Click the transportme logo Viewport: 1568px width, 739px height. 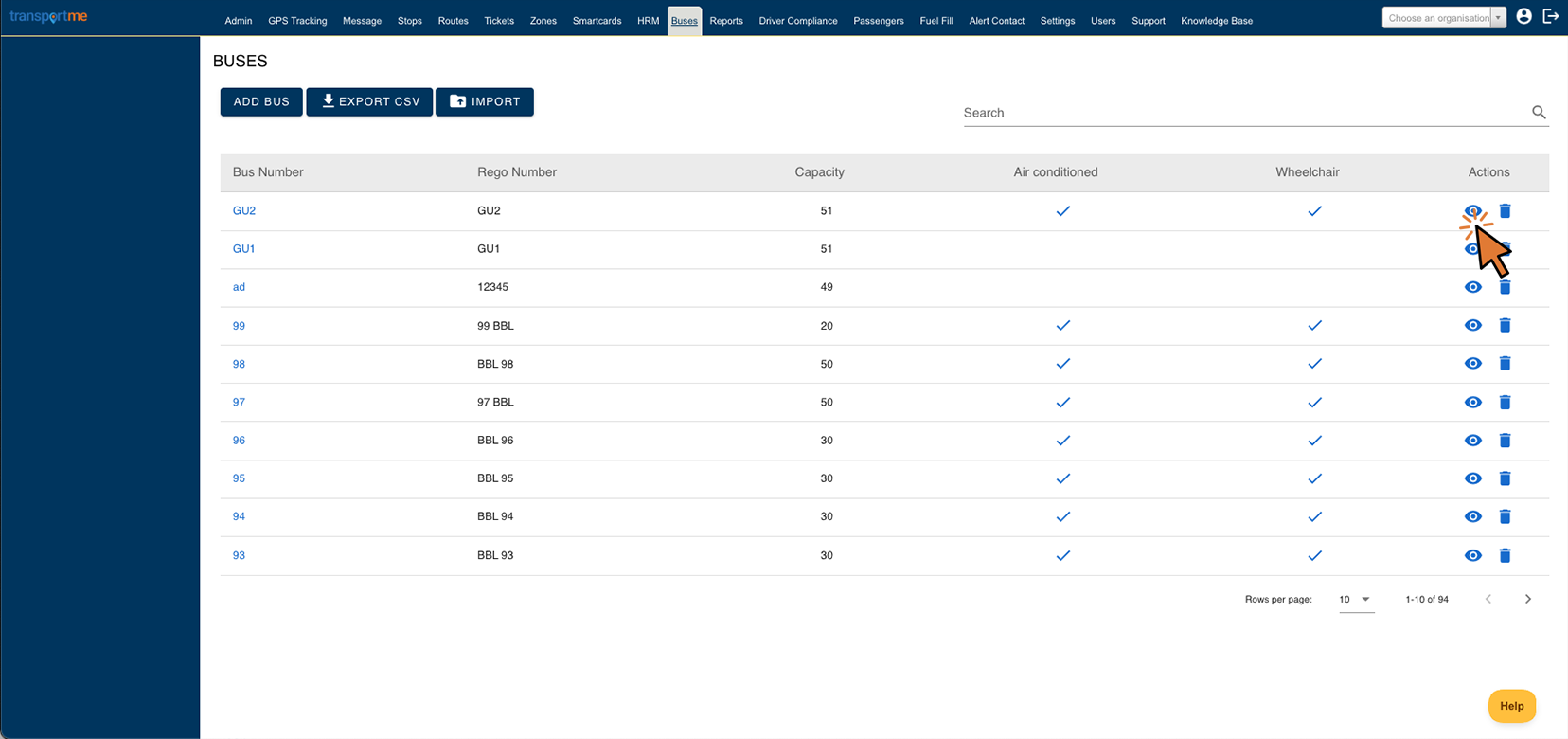pos(48,17)
